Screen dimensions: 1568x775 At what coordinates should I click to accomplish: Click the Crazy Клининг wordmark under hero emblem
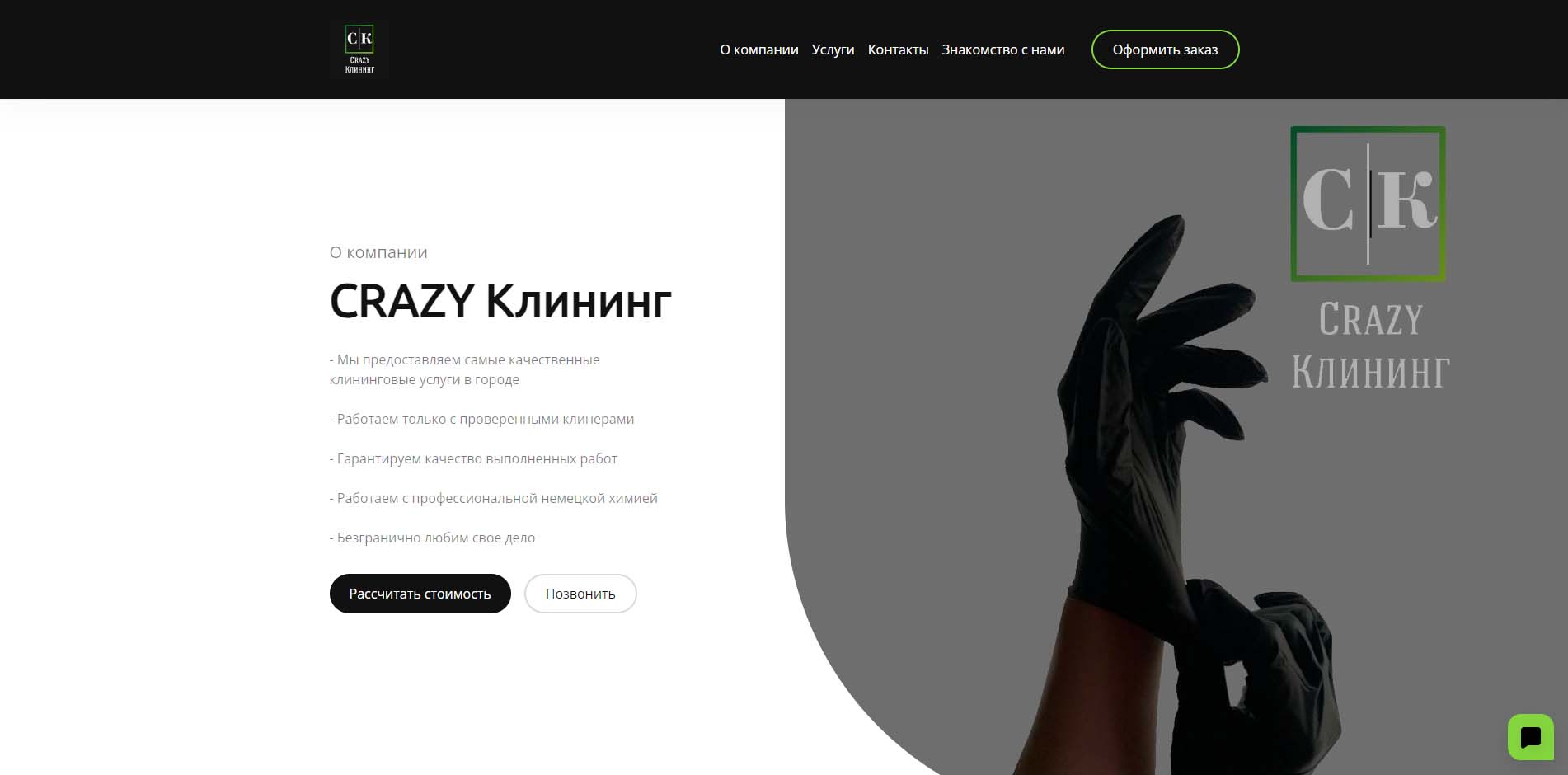click(1370, 345)
